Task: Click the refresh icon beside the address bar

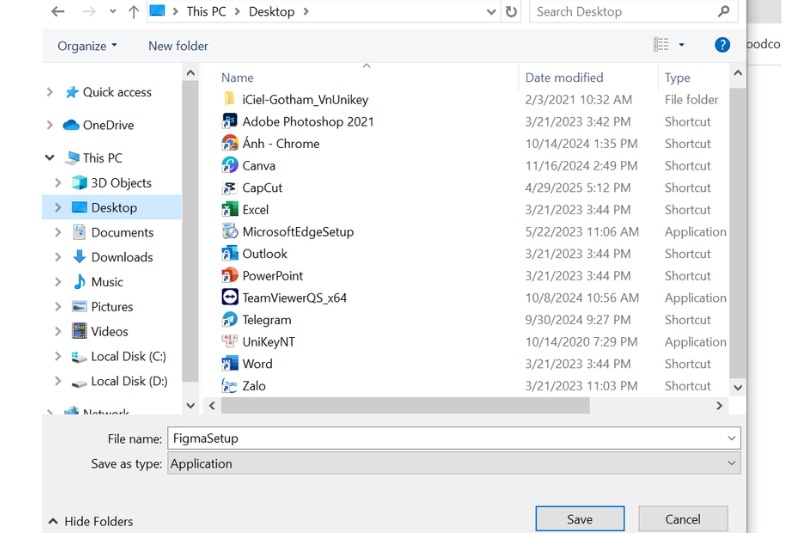Action: coord(511,11)
